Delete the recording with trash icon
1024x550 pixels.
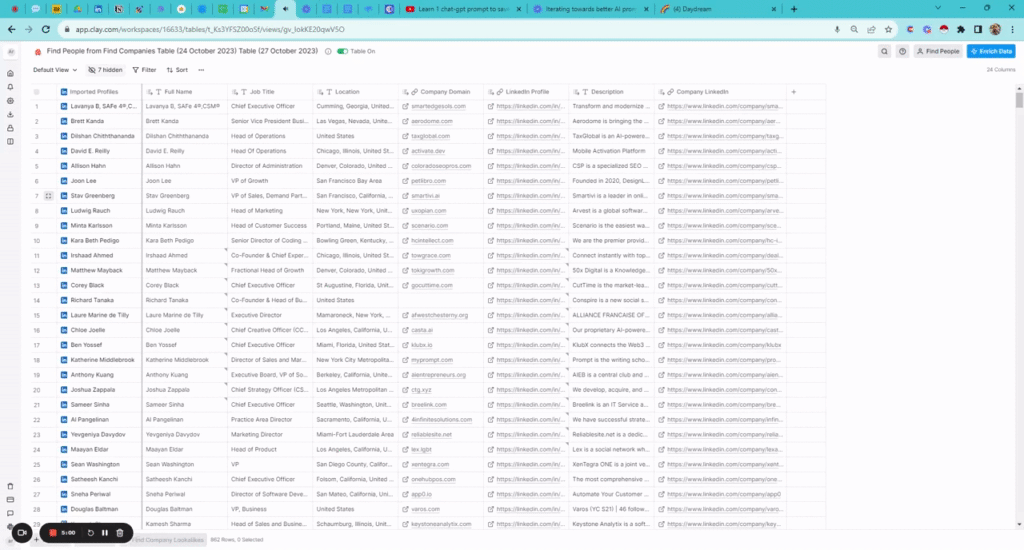120,533
